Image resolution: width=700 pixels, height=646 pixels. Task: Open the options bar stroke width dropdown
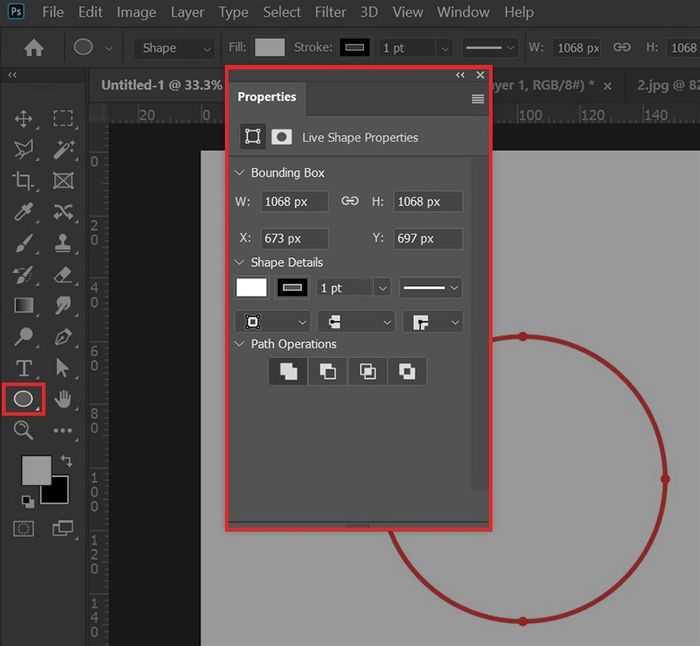445,48
